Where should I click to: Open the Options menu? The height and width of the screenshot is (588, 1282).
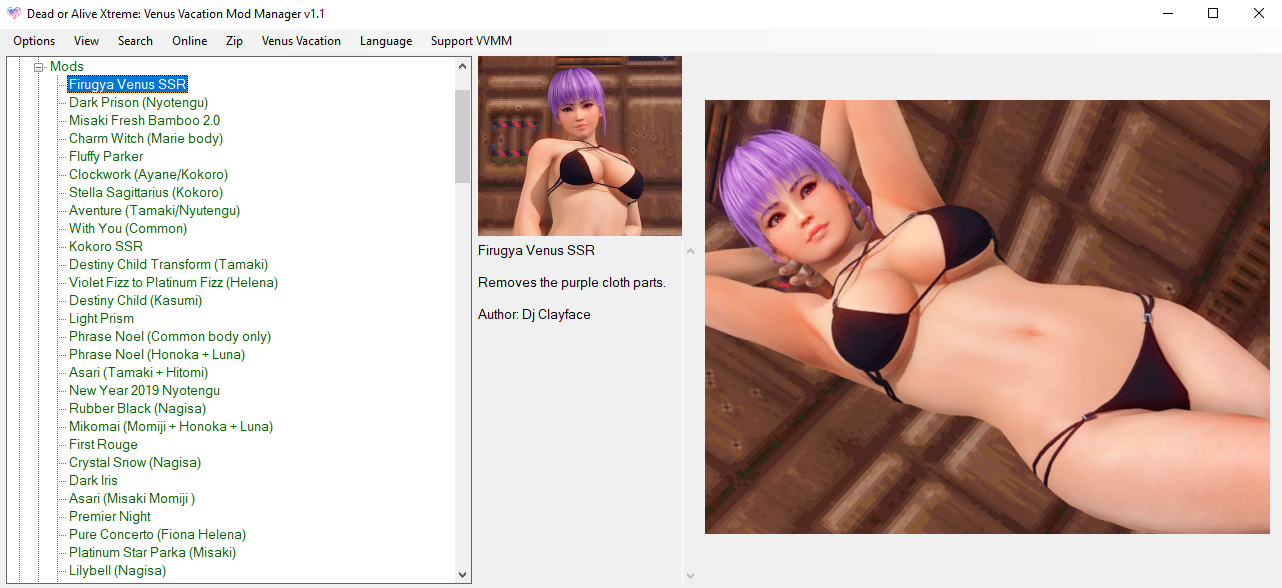tap(34, 41)
